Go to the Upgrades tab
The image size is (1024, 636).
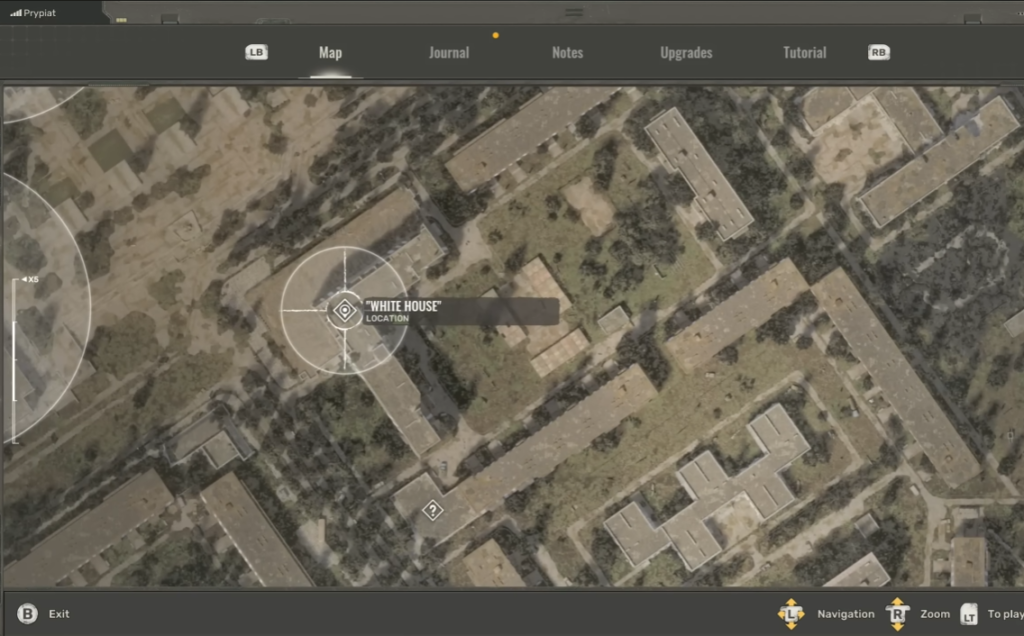pyautogui.click(x=686, y=53)
